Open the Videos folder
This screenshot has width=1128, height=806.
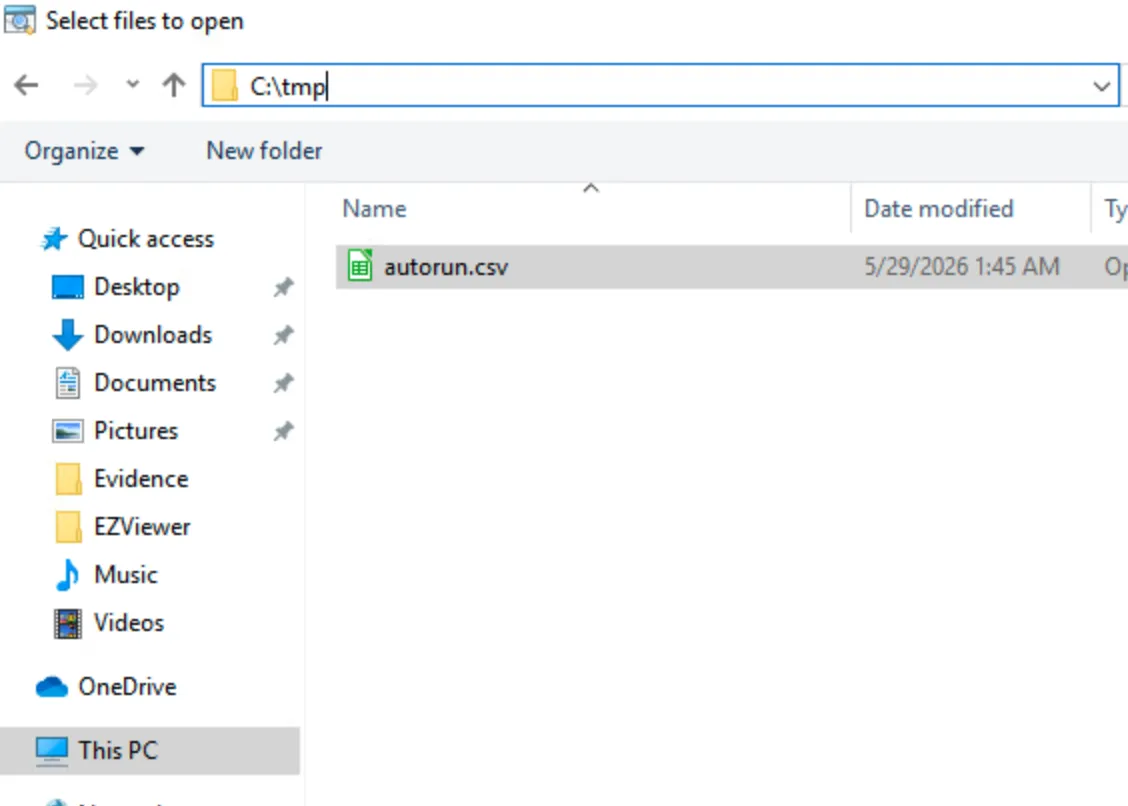129,622
